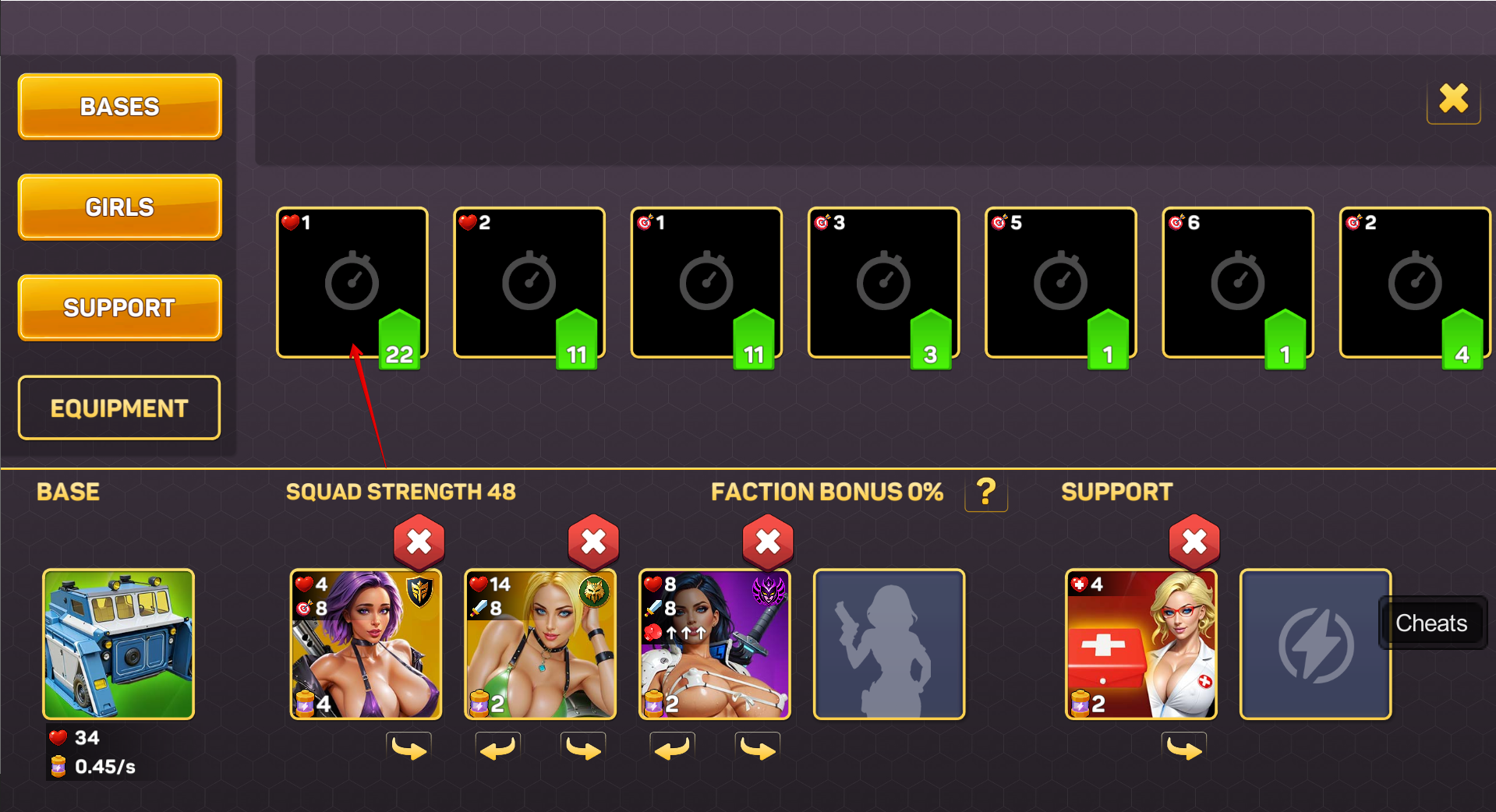Screen dimensions: 1496x812
Task: Open the Cheats button
Action: click(1431, 623)
